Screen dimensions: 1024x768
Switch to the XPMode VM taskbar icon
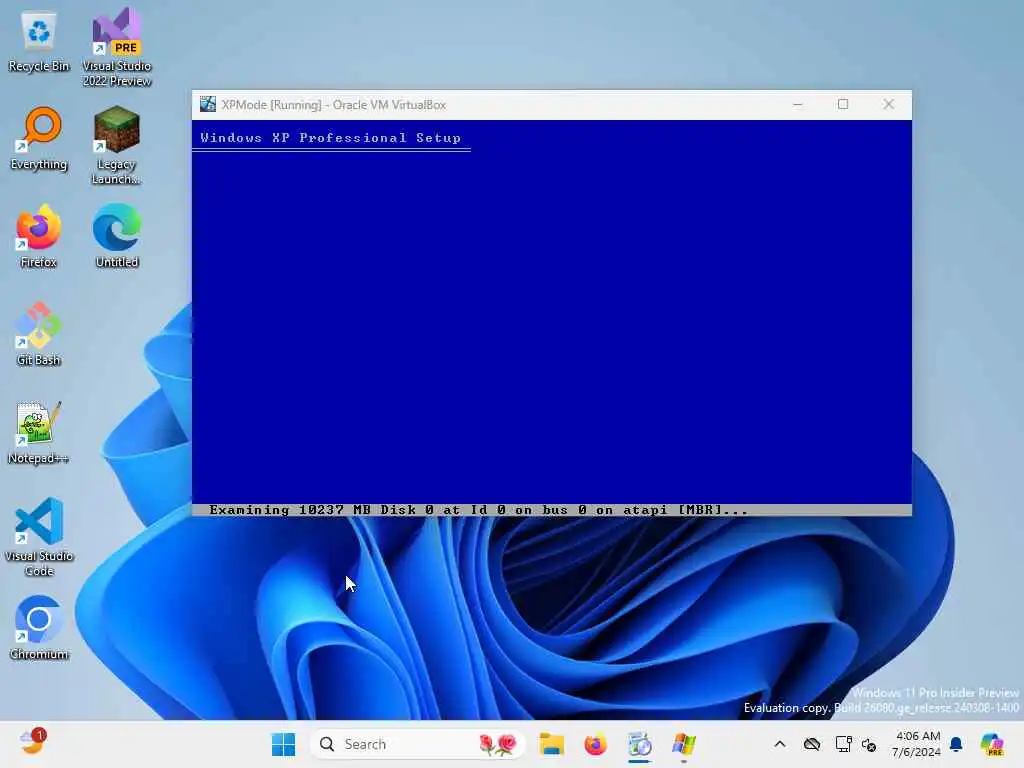click(684, 744)
